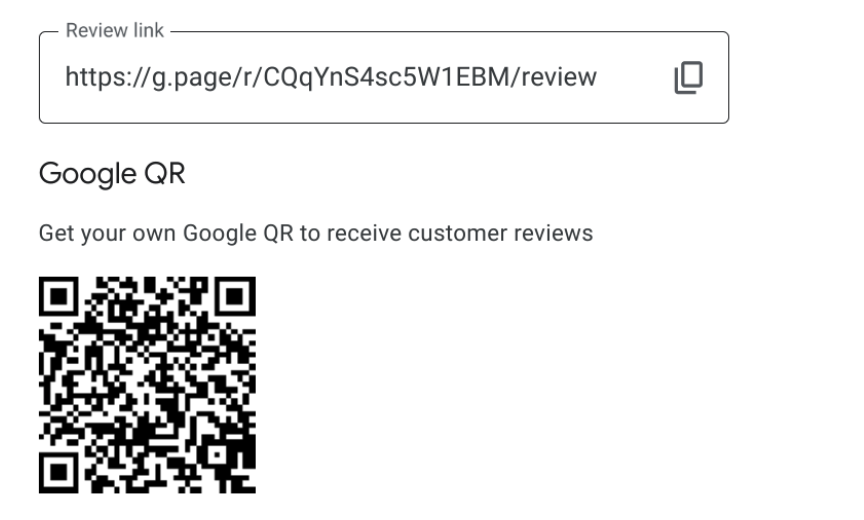The image size is (864, 520).
Task: Select the Google QR code image
Action: (x=147, y=384)
